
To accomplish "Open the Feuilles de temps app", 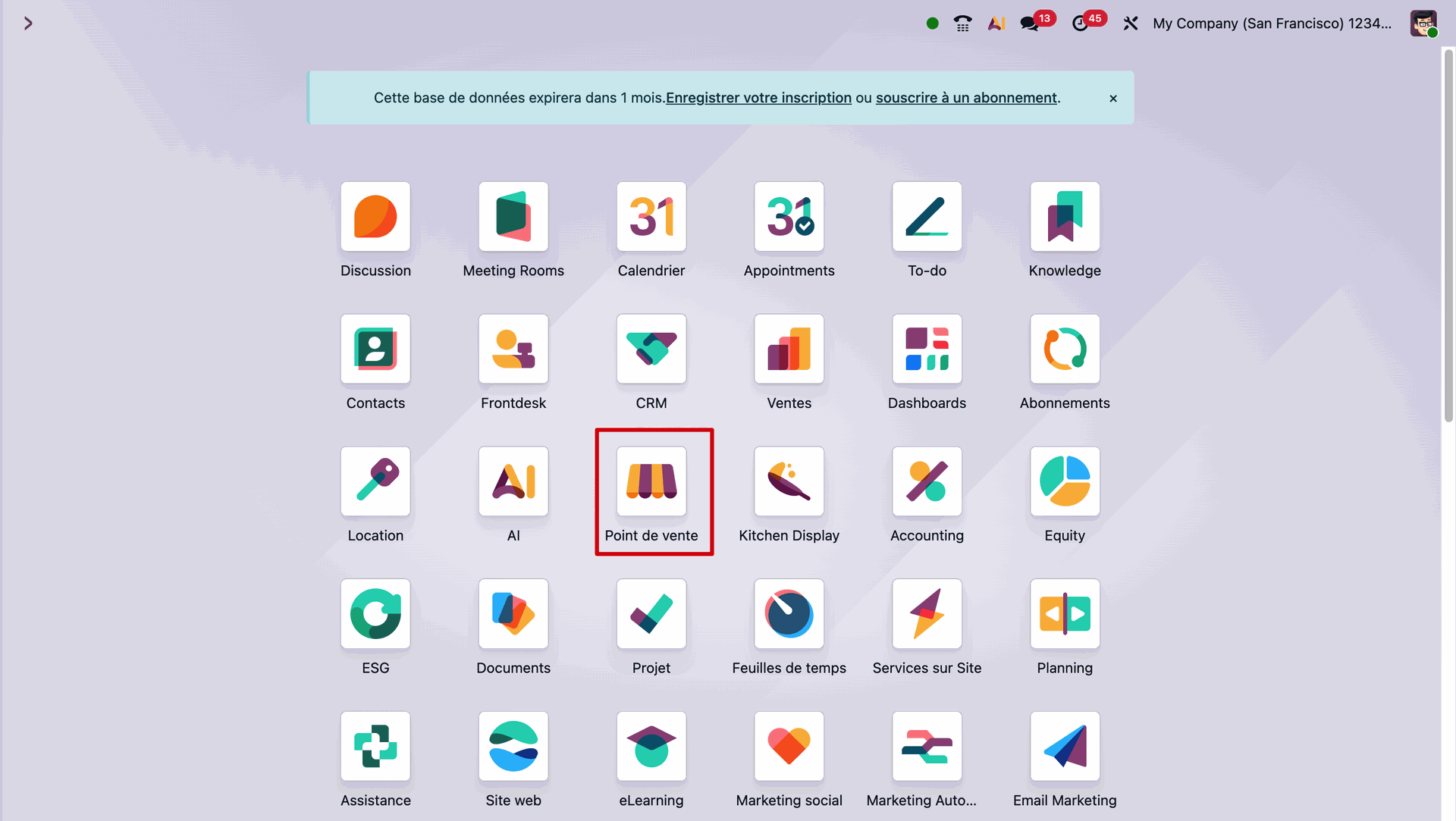I will tap(789, 614).
